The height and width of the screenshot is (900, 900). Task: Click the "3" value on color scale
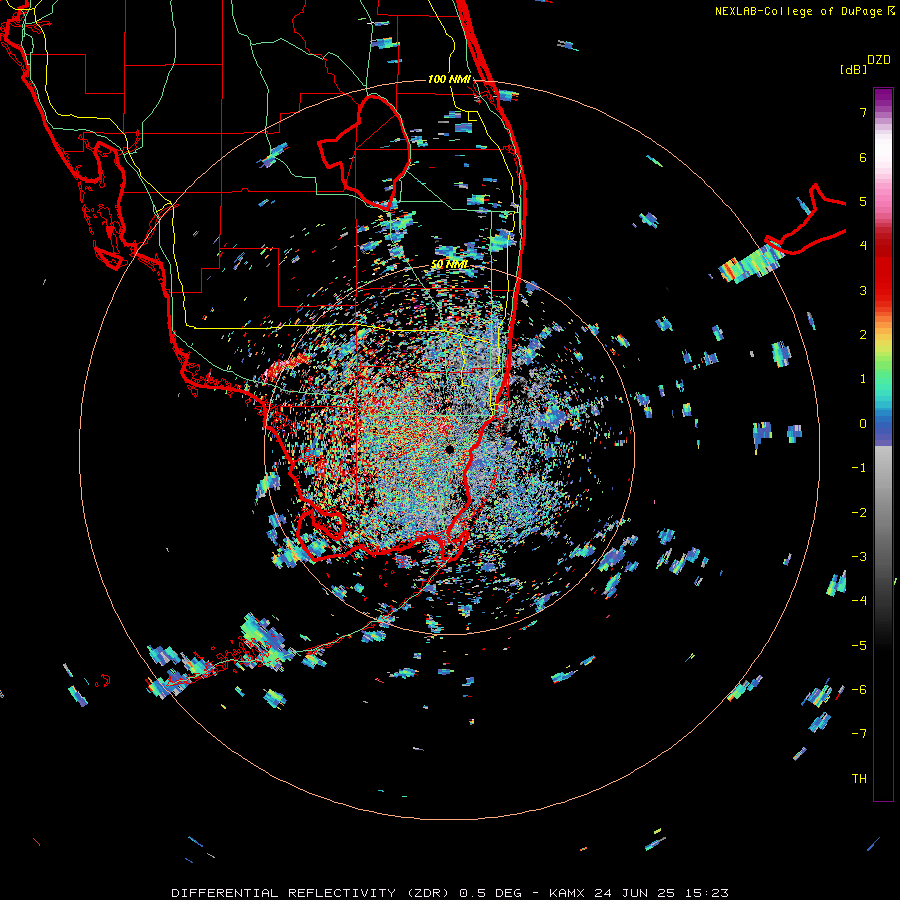pyautogui.click(x=863, y=290)
